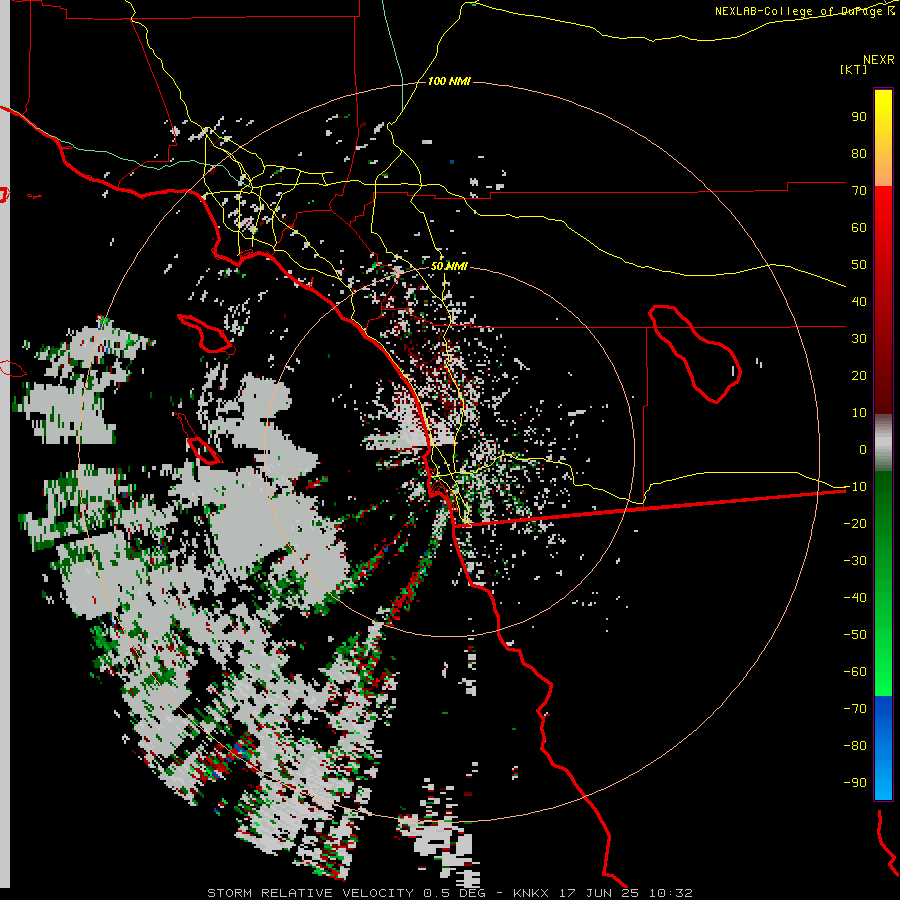The width and height of the screenshot is (900, 900).
Task: Click the NEXLAB-College of DuPage header text
Action: pyautogui.click(x=804, y=11)
